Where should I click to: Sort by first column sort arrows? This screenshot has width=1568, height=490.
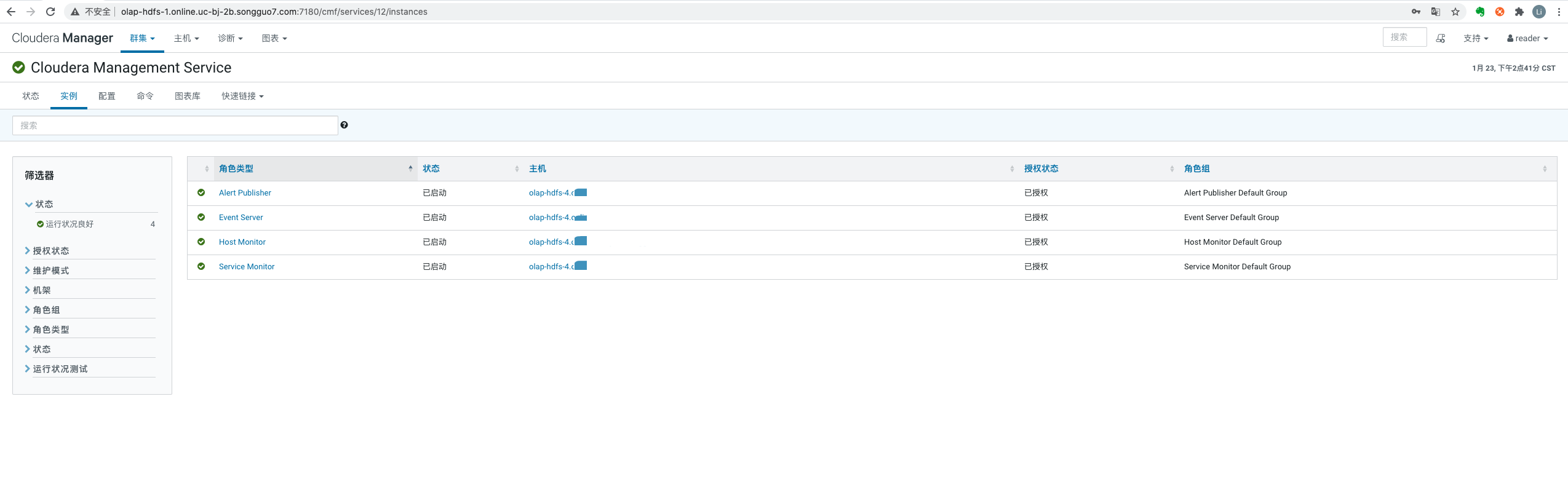pyautogui.click(x=207, y=168)
